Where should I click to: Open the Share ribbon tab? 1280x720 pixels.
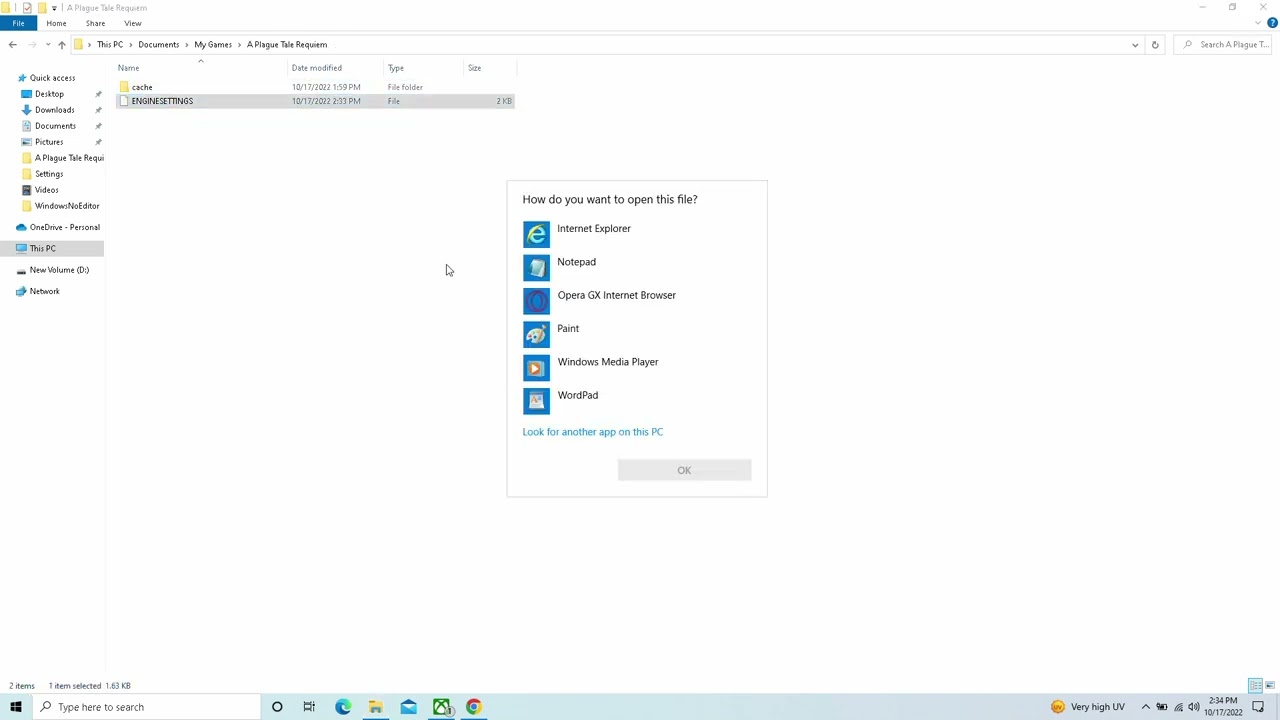[95, 23]
